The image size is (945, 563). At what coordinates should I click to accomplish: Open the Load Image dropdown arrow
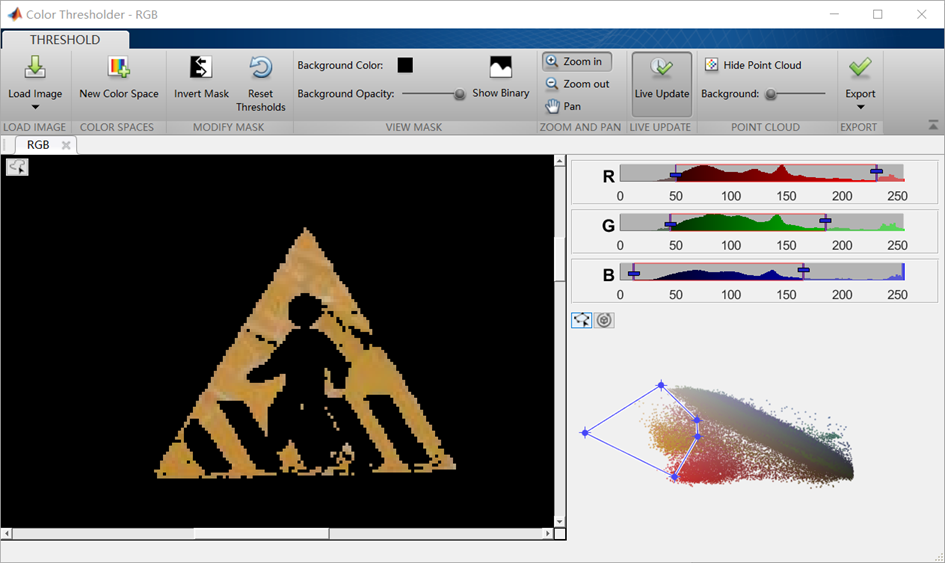click(35, 107)
